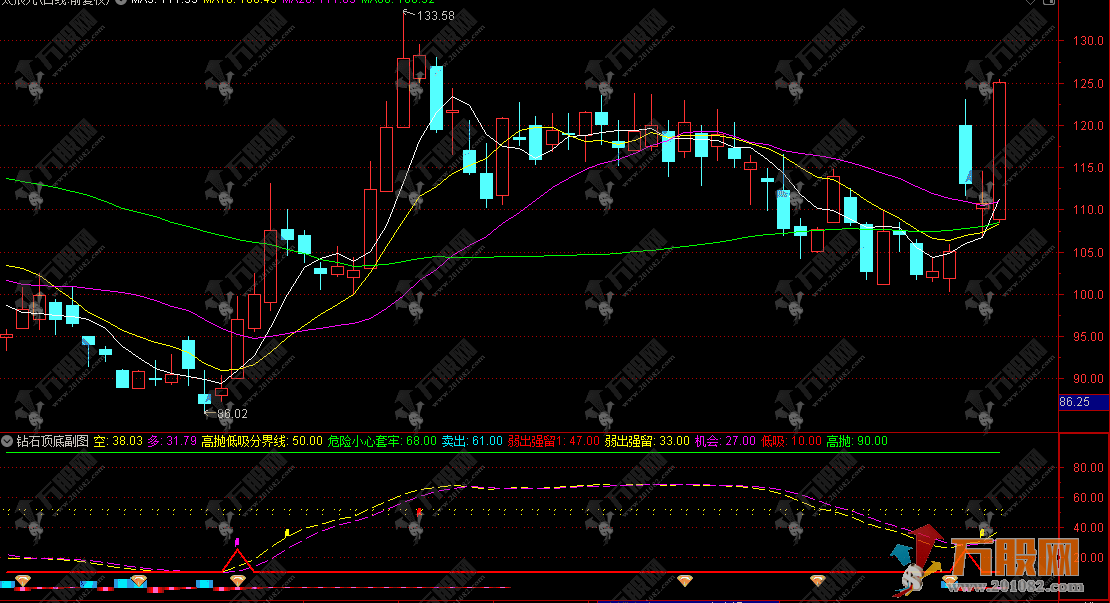Image resolution: width=1110 pixels, height=603 pixels.
Task: Click the 机会 27.00 indicator label
Action: [x=726, y=441]
